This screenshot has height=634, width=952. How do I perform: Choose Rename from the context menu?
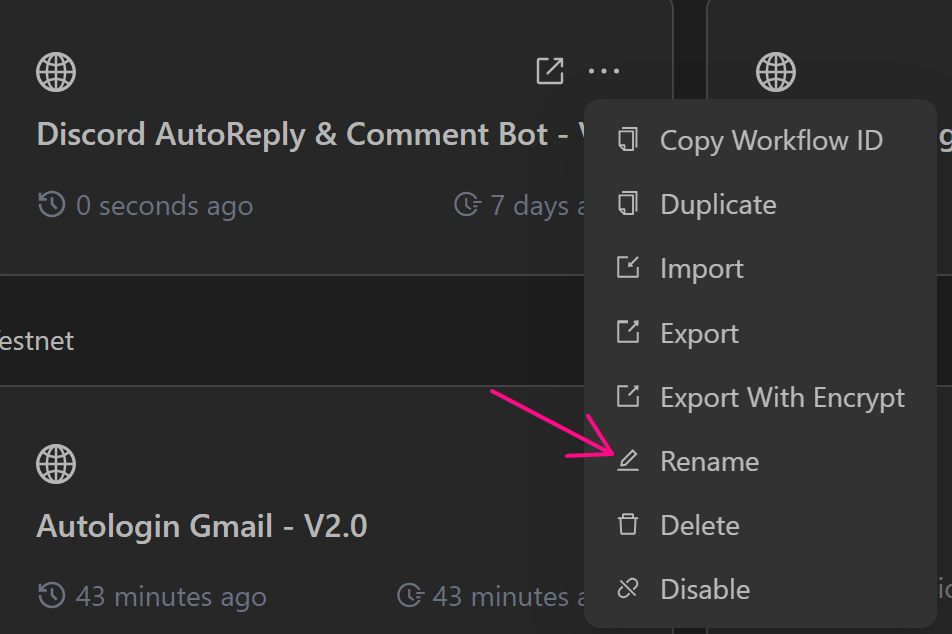pyautogui.click(x=709, y=461)
